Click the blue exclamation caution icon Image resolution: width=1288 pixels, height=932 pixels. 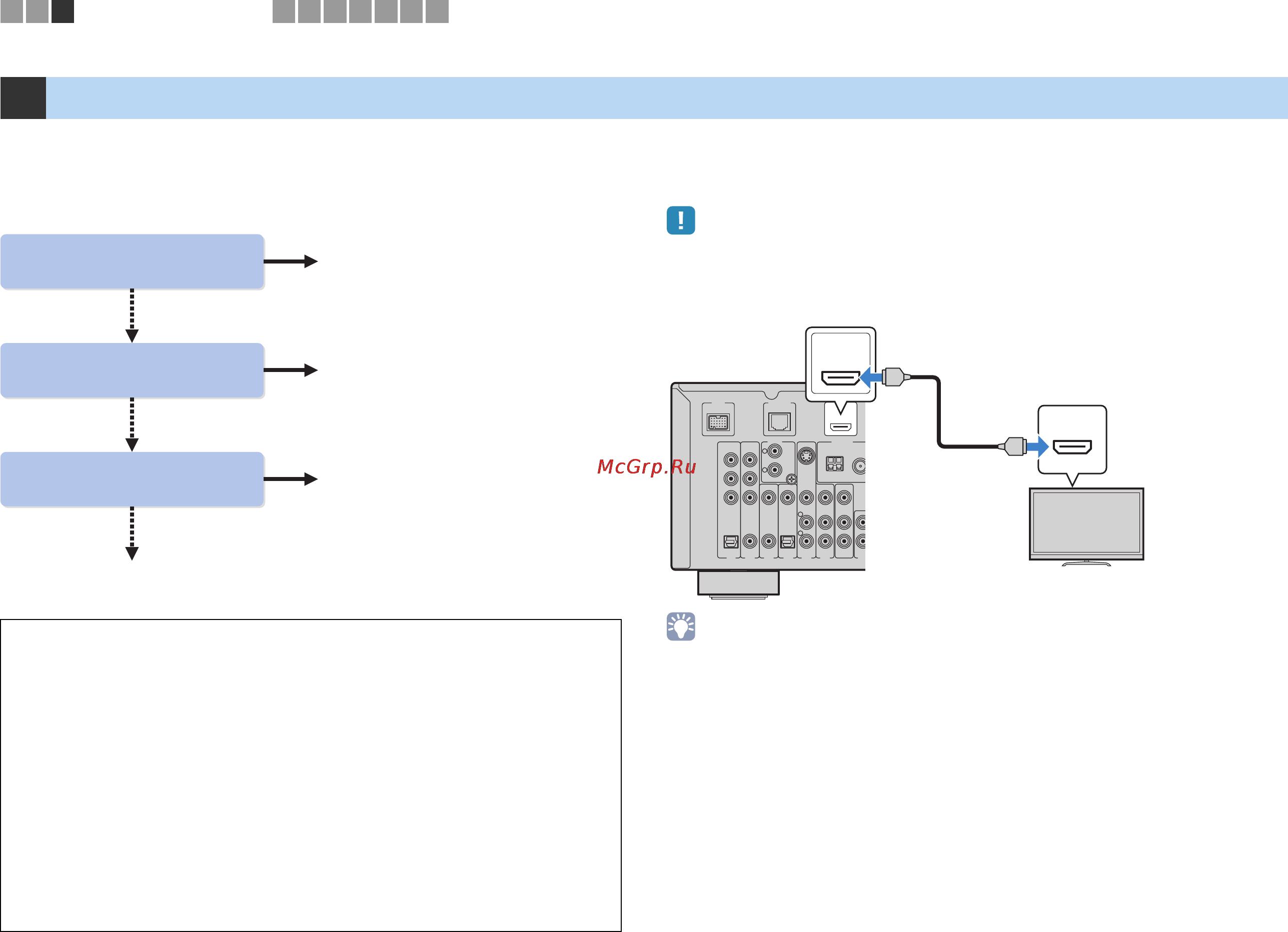pos(680,220)
